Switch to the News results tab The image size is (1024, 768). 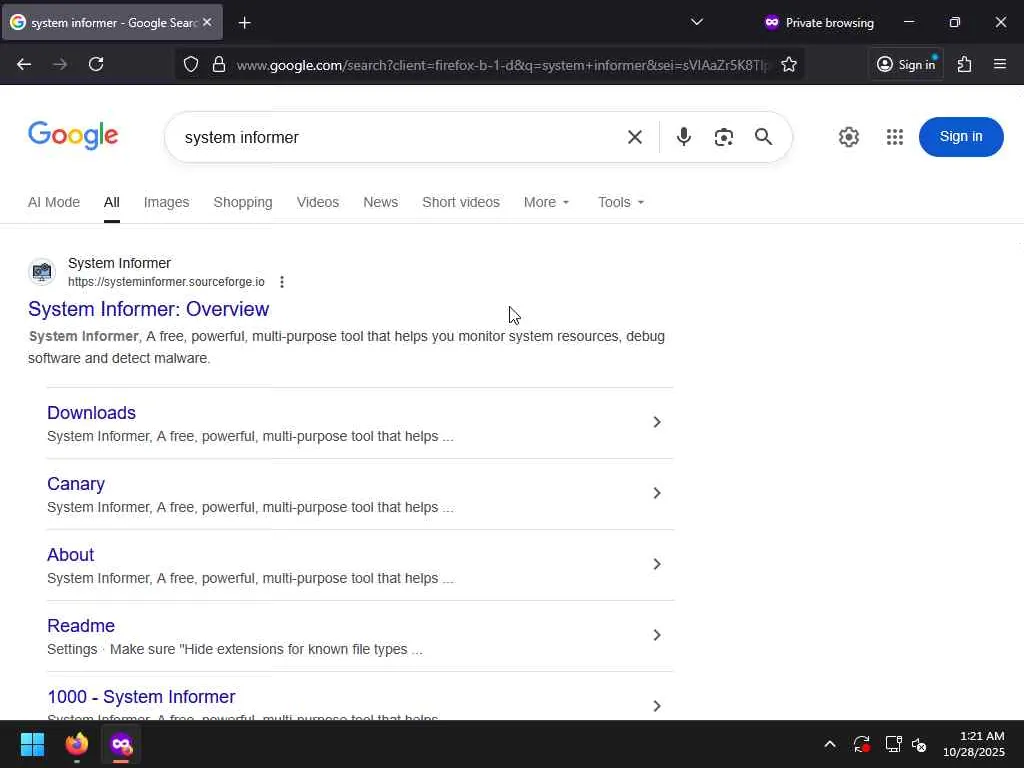380,202
